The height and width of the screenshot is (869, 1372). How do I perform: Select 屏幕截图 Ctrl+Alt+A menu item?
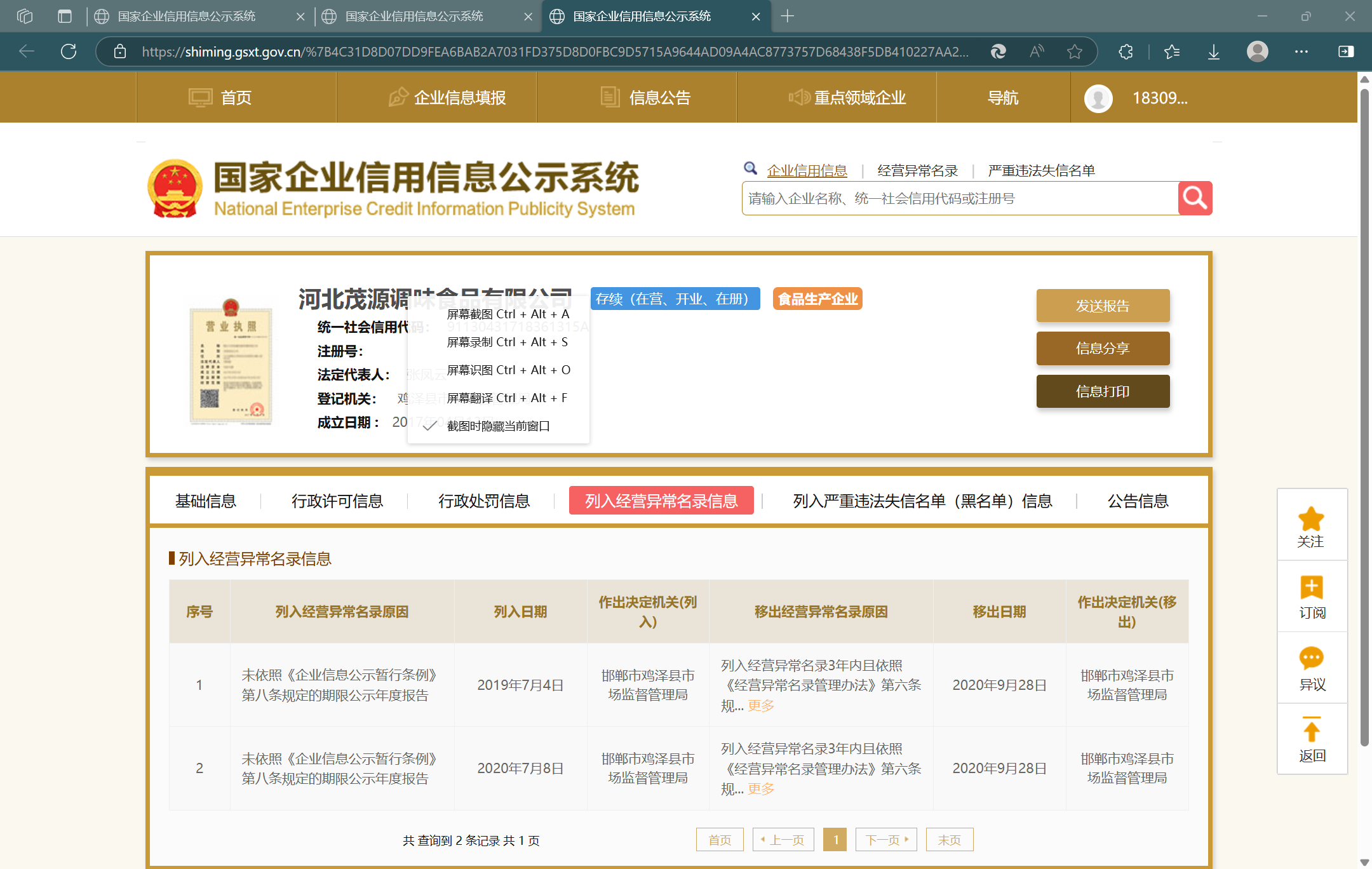coord(499,314)
